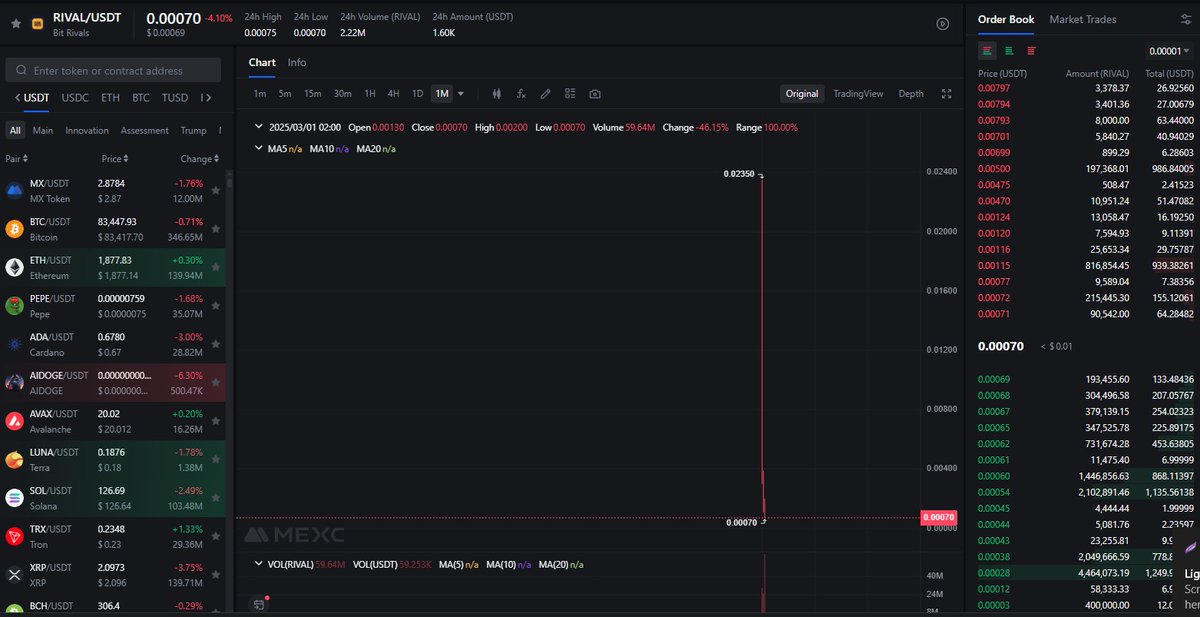Show combined buy and sell order book view

pos(988,51)
